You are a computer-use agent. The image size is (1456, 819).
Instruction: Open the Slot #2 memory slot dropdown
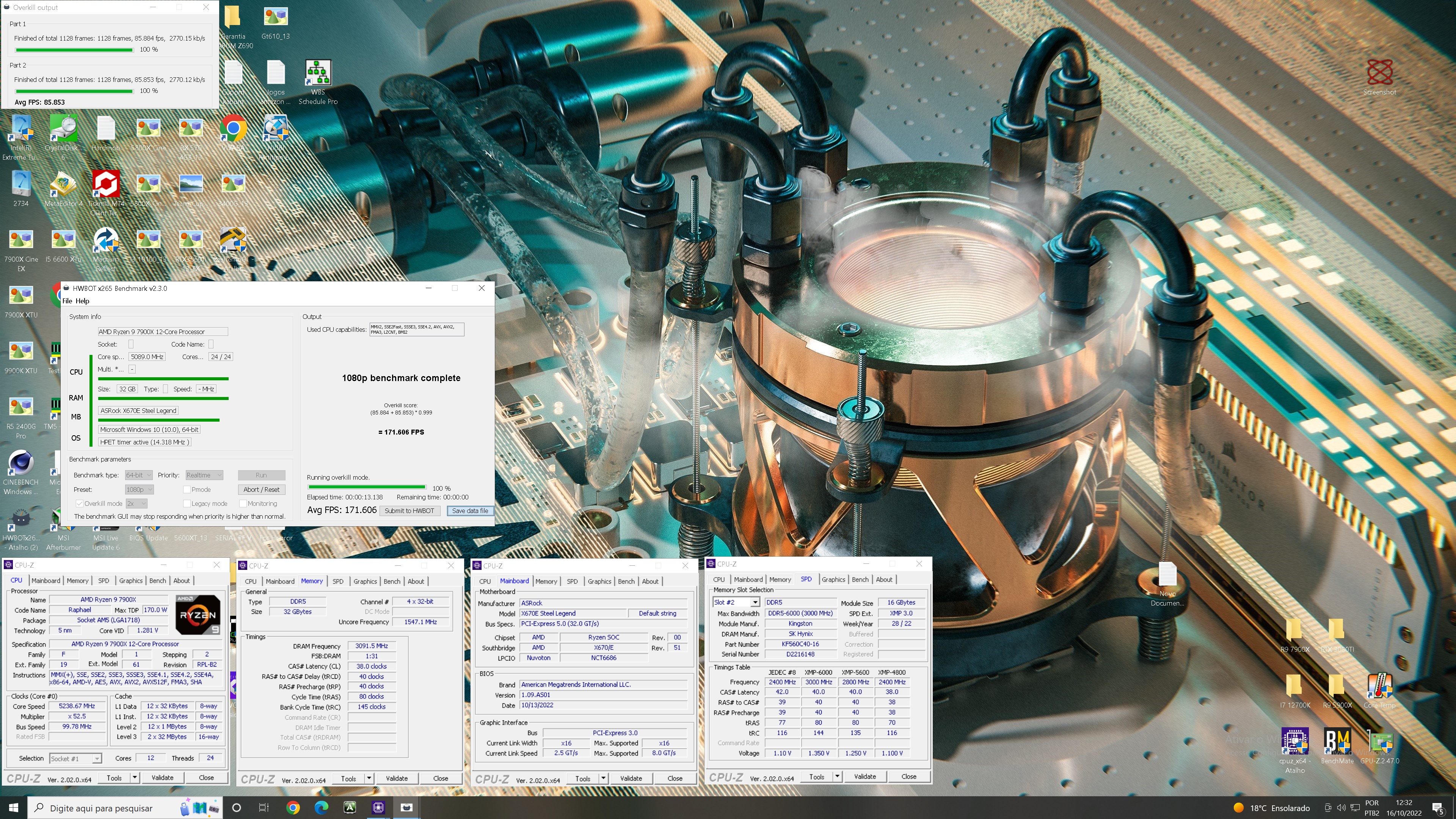click(736, 602)
